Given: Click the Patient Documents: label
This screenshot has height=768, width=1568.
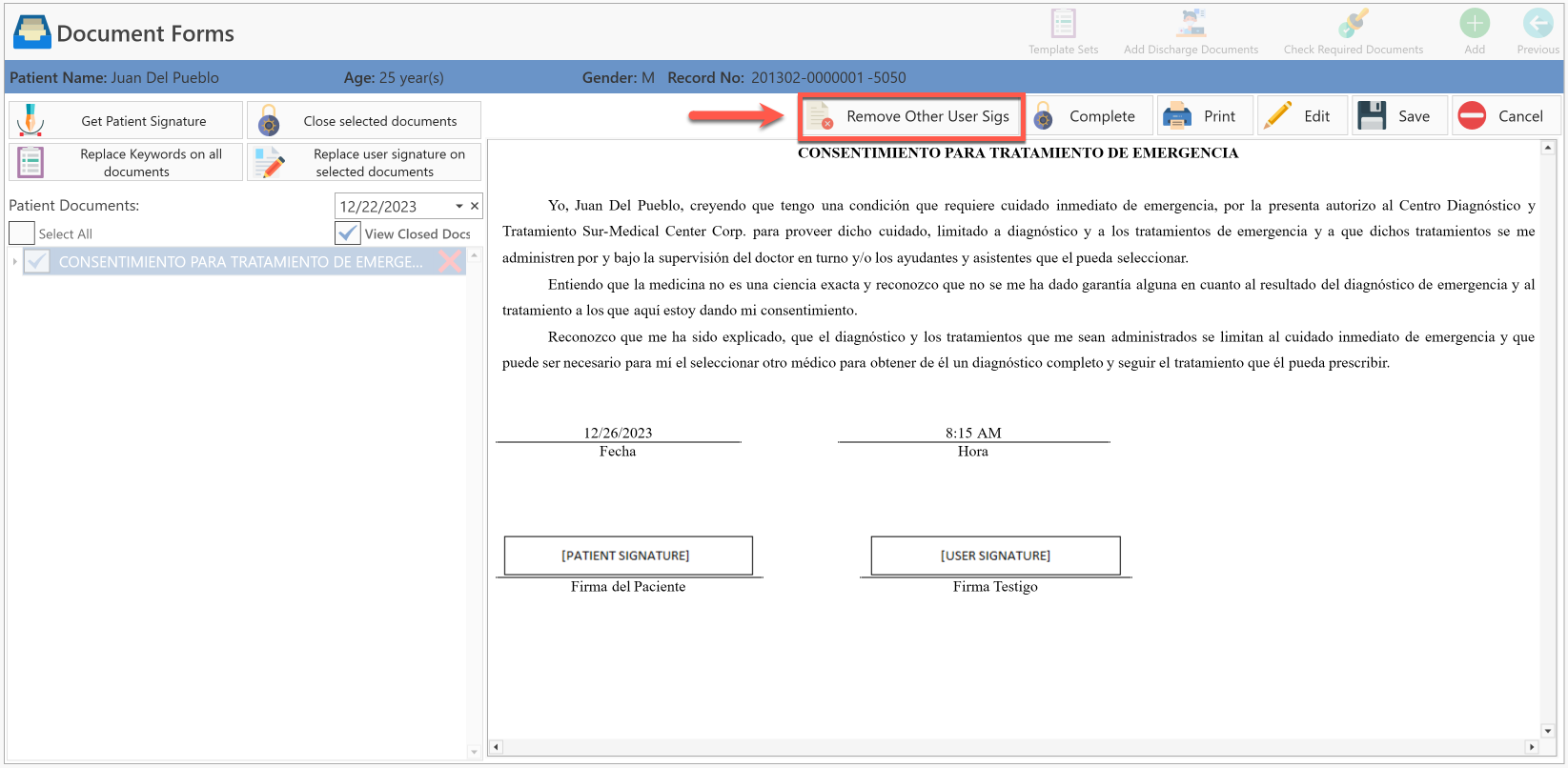Looking at the screenshot, I should [x=74, y=205].
